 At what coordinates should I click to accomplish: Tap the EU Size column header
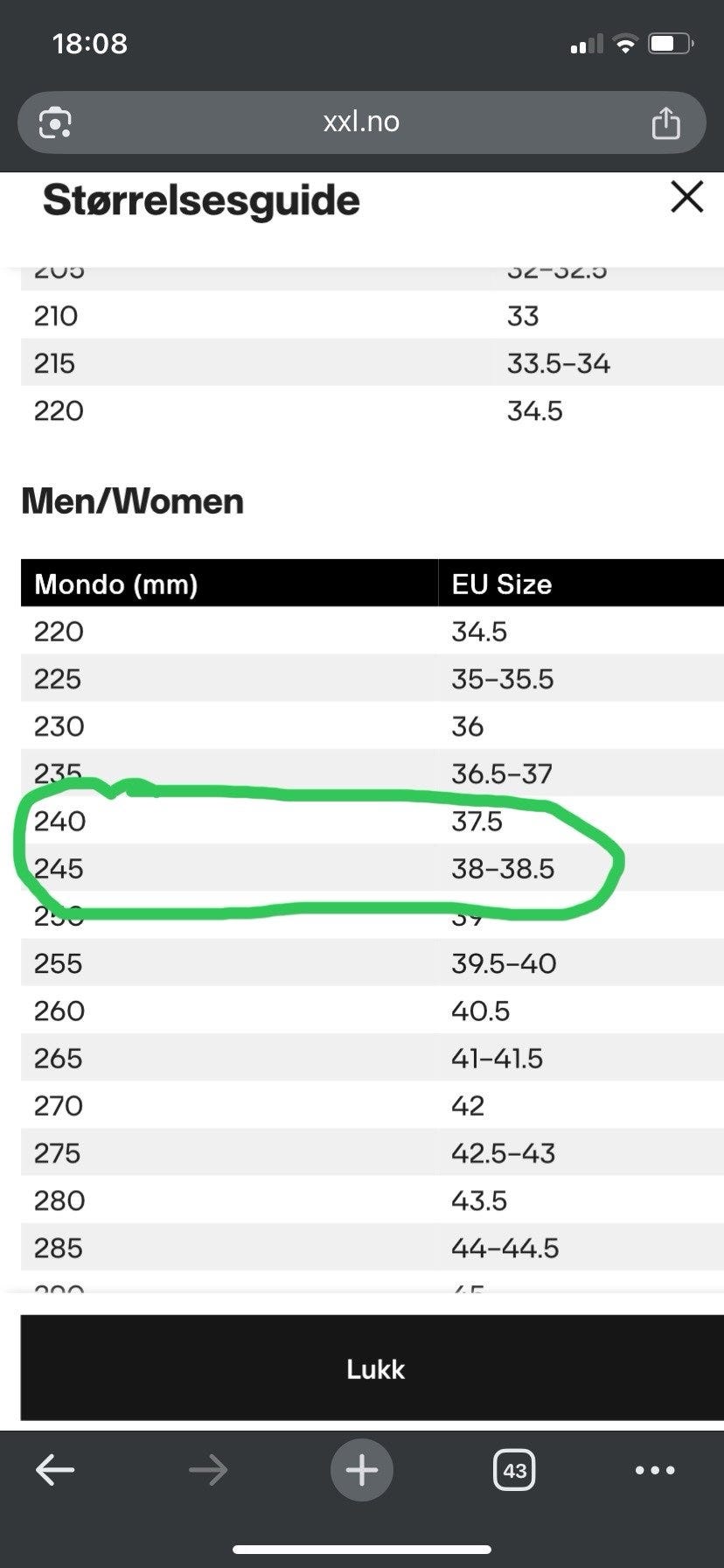pos(502,584)
